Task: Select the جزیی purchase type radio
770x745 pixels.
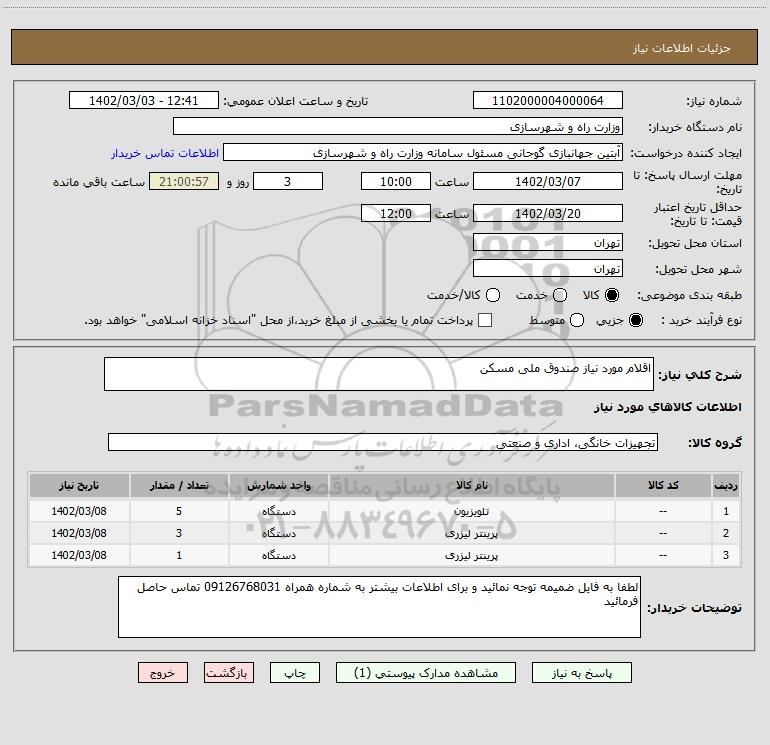Action: 636,320
